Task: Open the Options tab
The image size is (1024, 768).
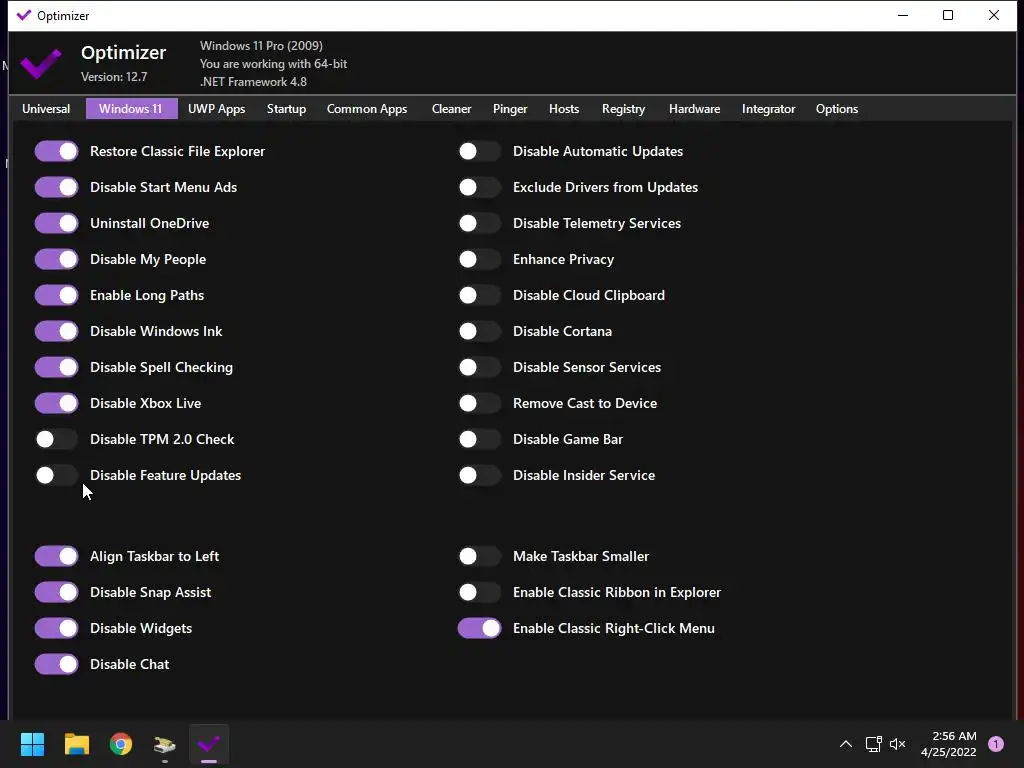Action: tap(837, 108)
